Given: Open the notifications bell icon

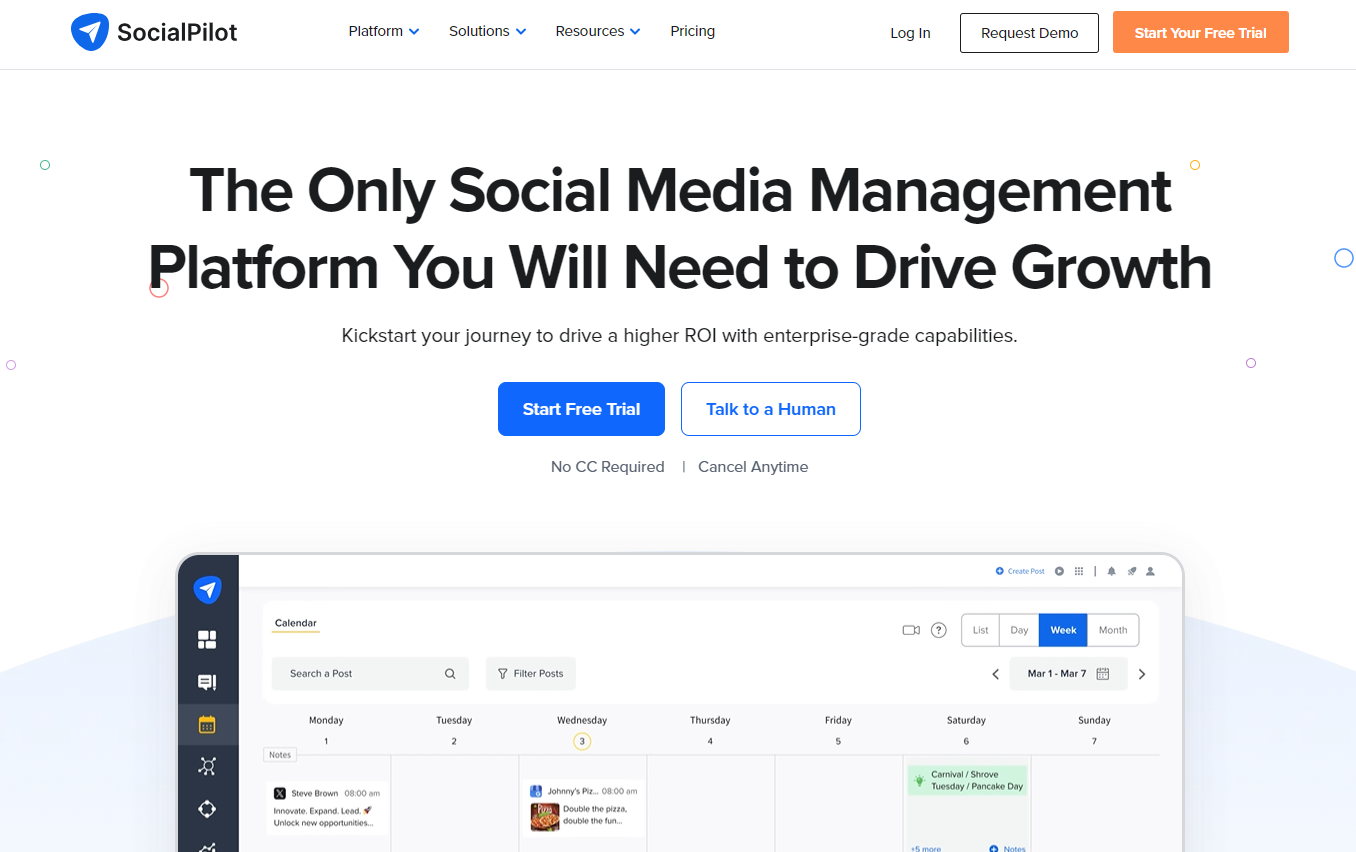Looking at the screenshot, I should pyautogui.click(x=1112, y=571).
